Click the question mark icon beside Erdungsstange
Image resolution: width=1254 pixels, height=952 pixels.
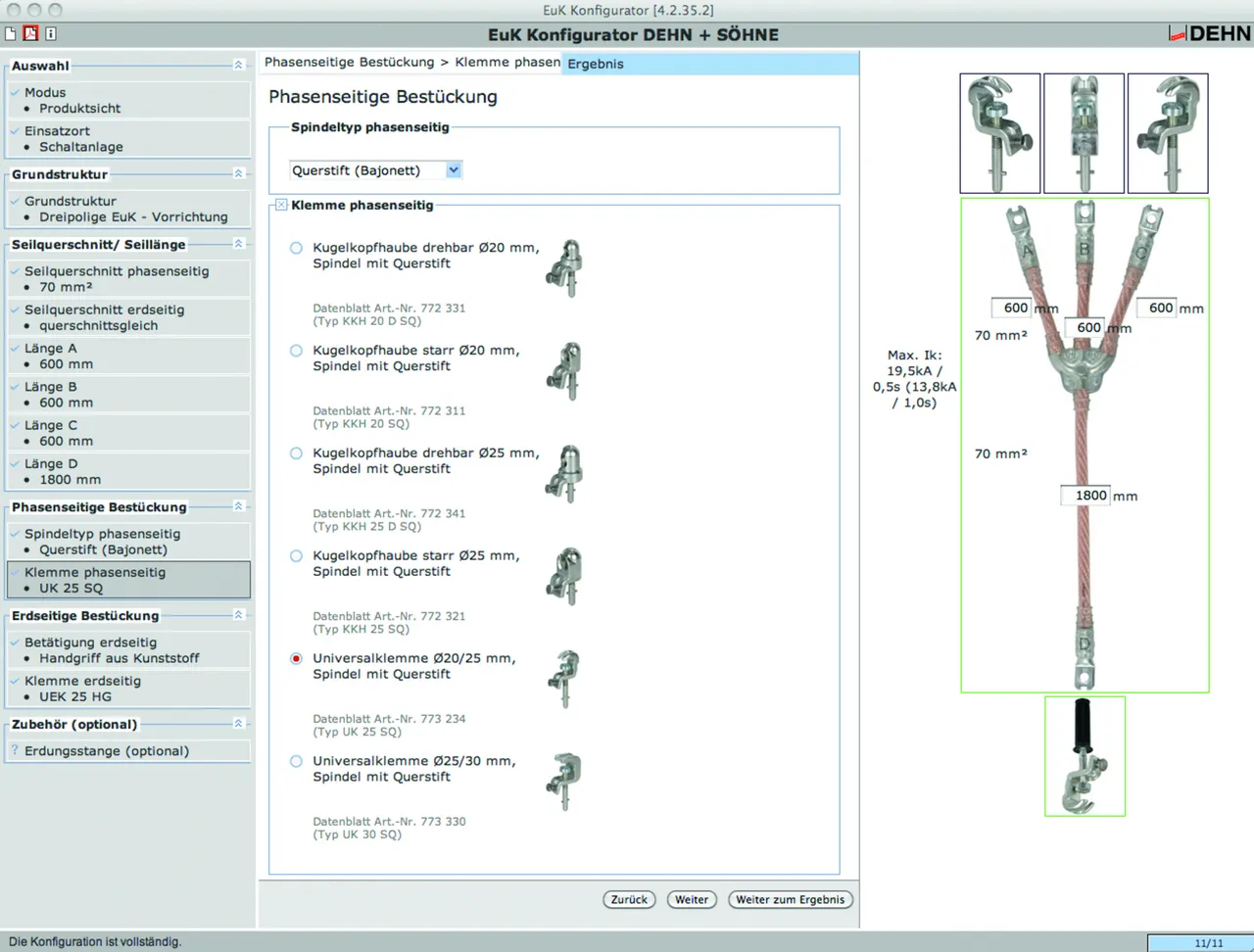15,751
